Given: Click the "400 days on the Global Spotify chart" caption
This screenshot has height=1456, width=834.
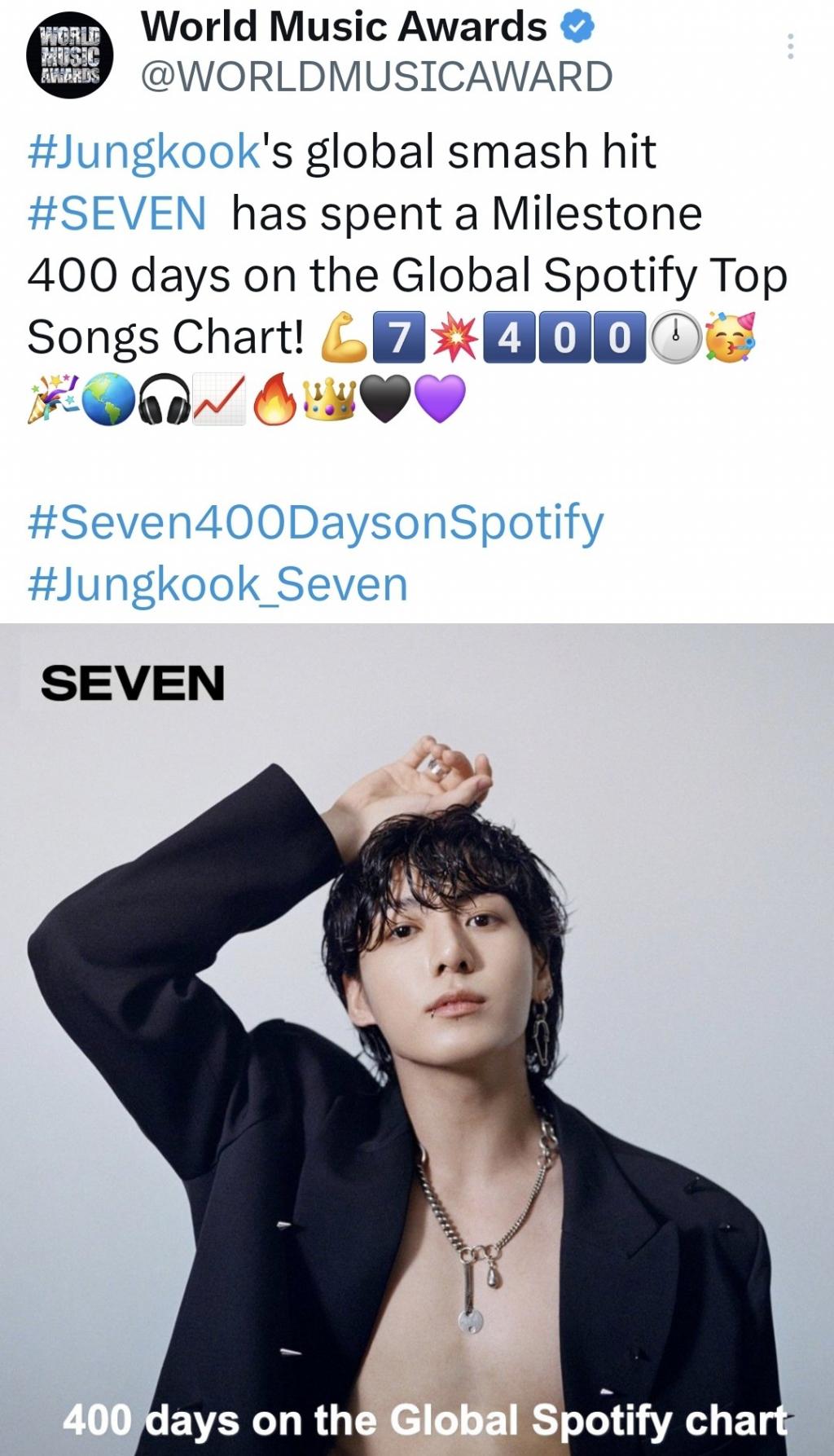Looking at the screenshot, I should 425,1420.
